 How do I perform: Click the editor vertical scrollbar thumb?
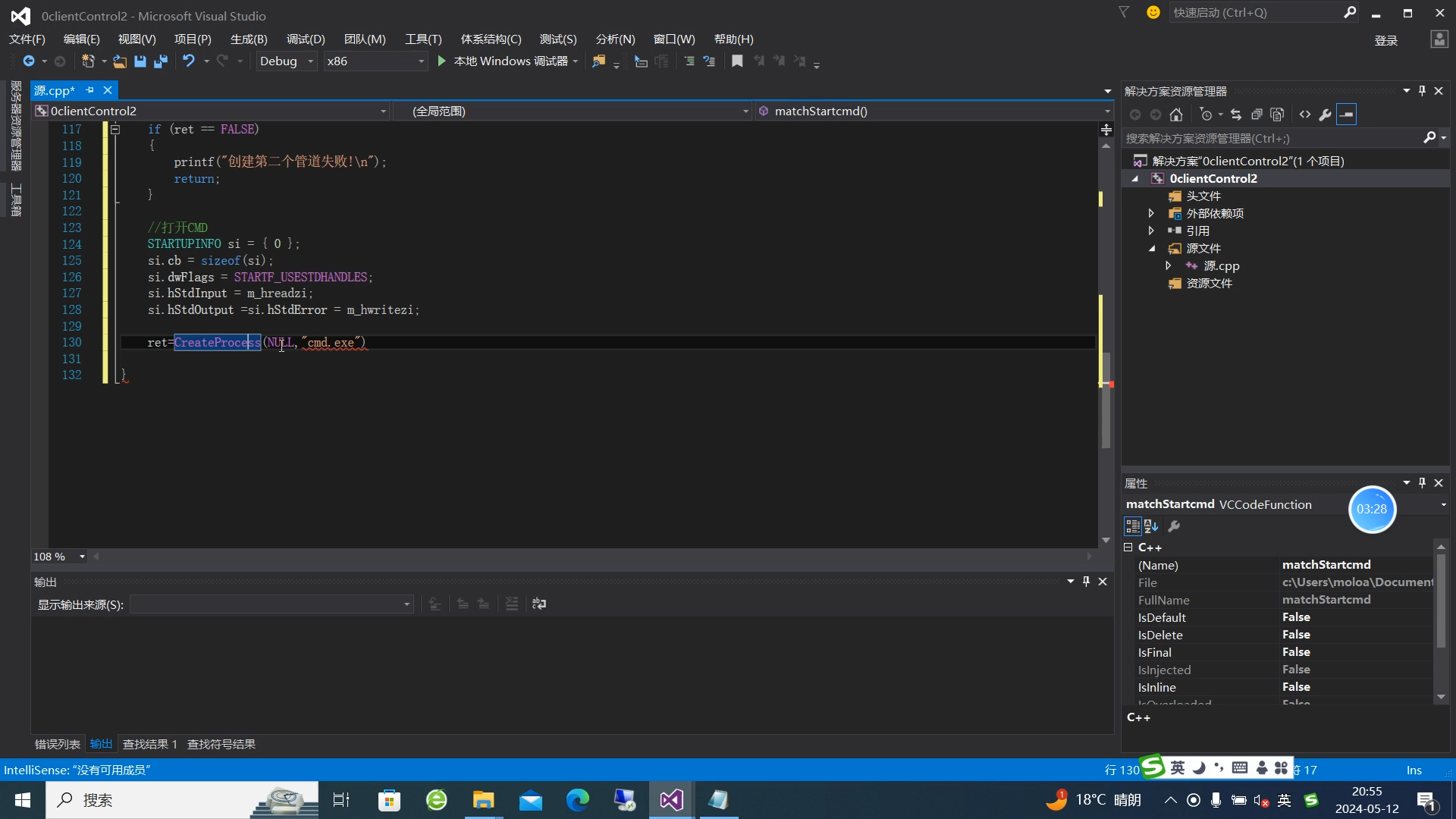tap(1106, 400)
